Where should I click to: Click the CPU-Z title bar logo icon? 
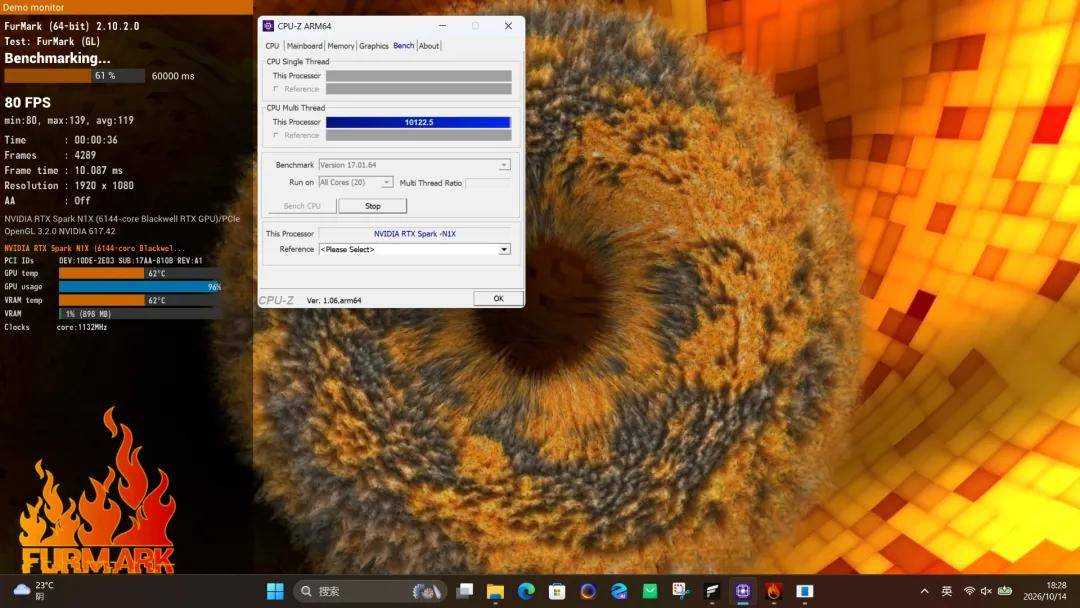point(269,26)
